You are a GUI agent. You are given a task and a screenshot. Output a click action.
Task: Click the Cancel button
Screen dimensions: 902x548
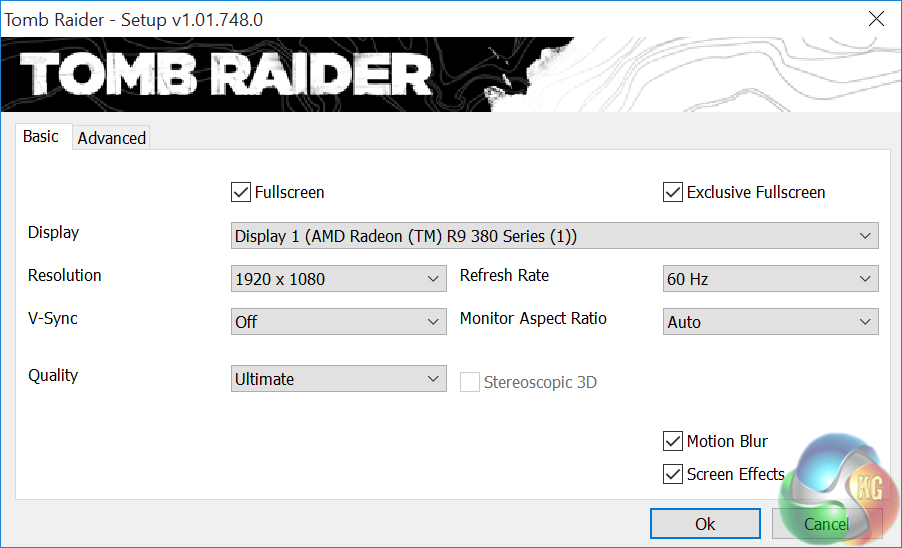pos(827,523)
